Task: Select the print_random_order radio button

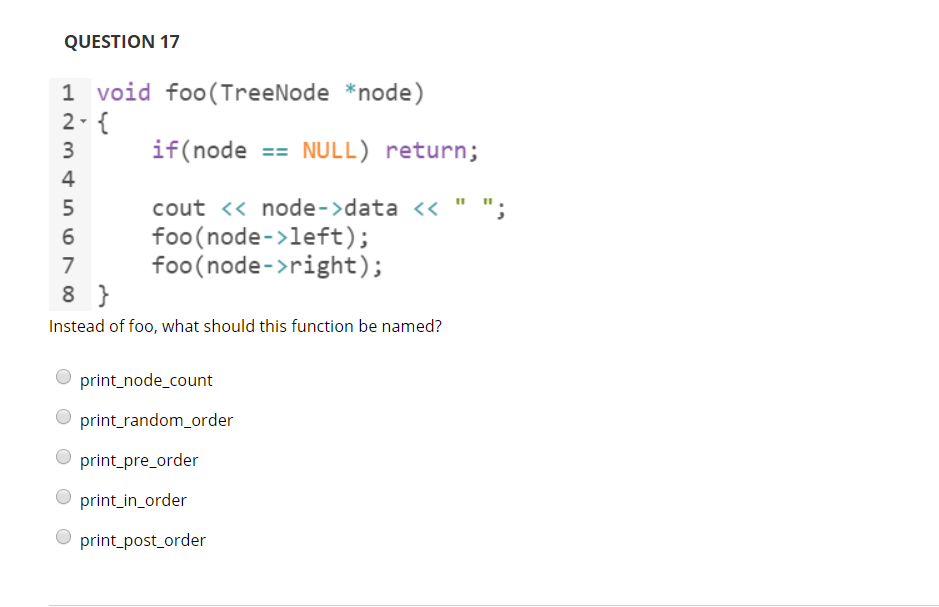Action: click(x=63, y=416)
